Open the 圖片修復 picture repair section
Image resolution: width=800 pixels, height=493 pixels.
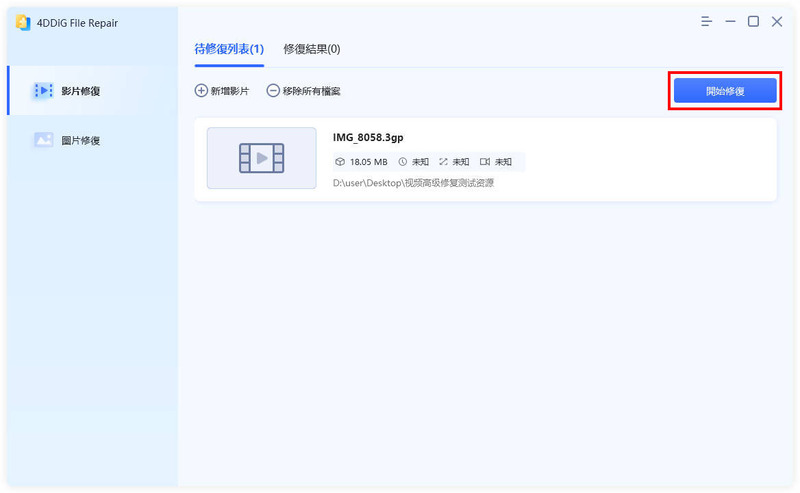coord(93,140)
